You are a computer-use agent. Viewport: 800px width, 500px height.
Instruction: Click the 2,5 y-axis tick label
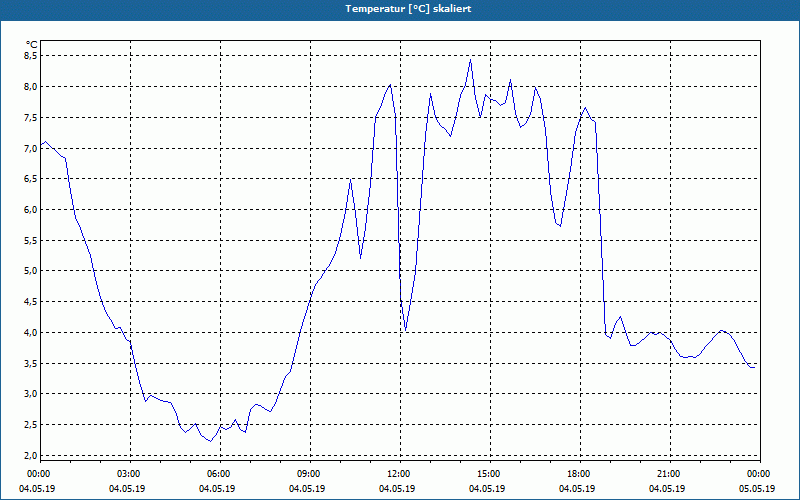coord(31,424)
